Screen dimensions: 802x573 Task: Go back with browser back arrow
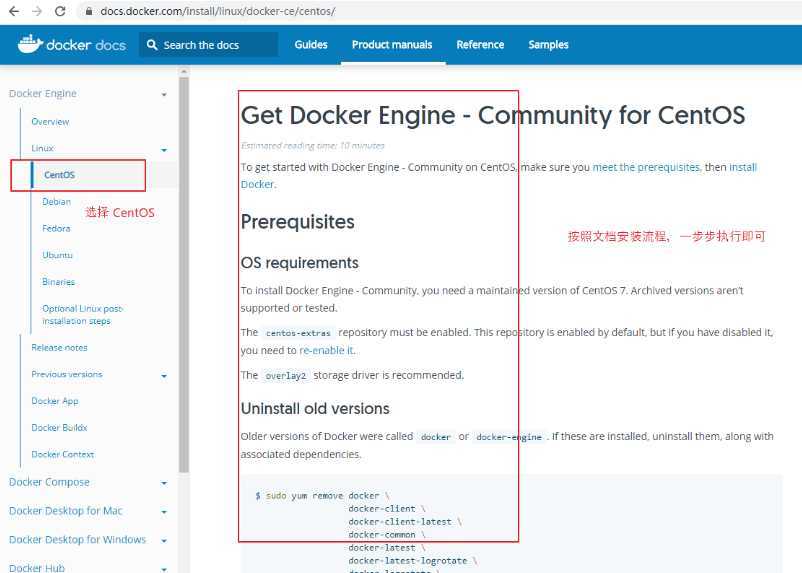pos(14,11)
